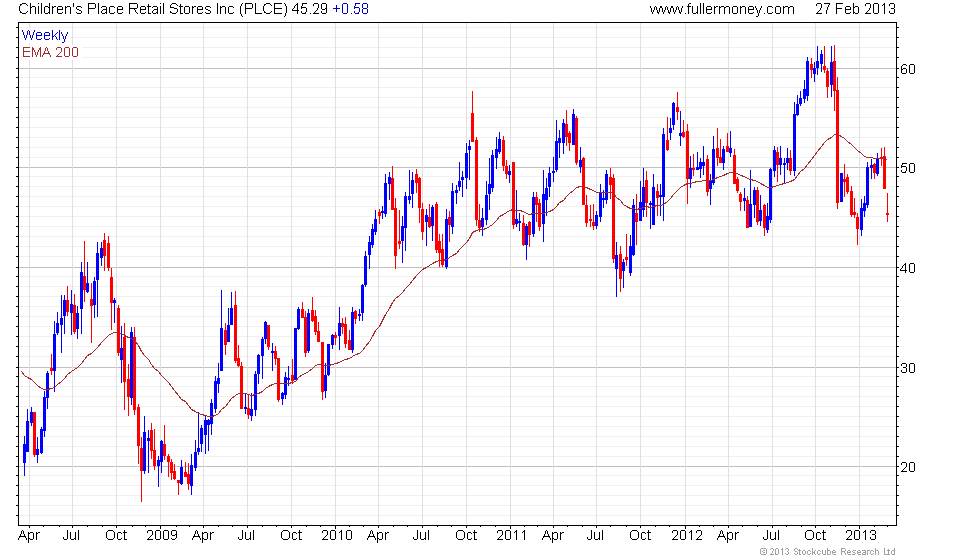Click the 20 price axis label
The height and width of the screenshot is (560, 980).
pos(908,467)
